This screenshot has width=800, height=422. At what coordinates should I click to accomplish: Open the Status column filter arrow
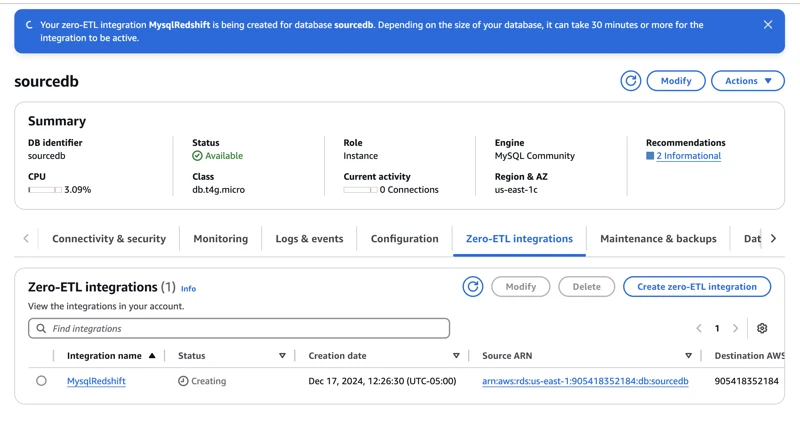click(282, 356)
